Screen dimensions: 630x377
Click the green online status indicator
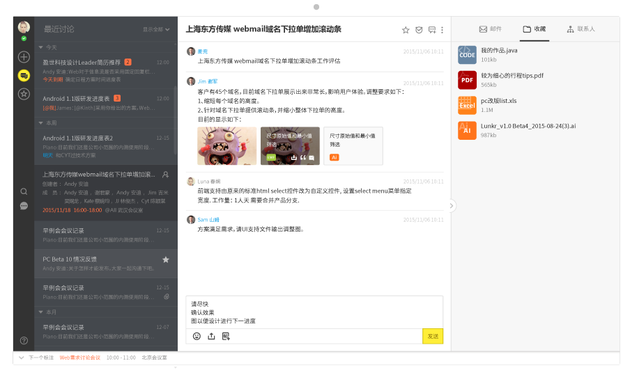click(24, 39)
